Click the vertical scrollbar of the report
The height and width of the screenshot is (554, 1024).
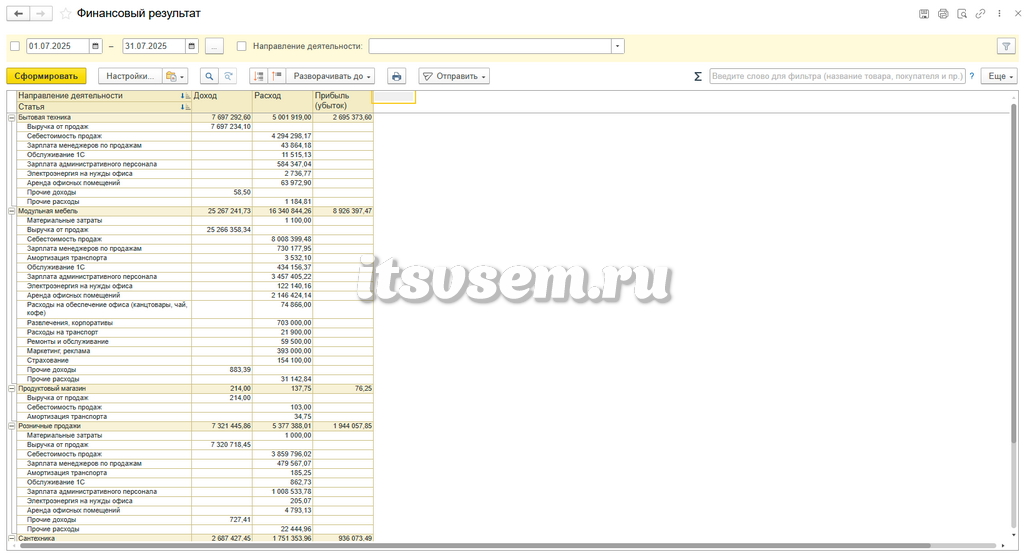tap(1014, 274)
